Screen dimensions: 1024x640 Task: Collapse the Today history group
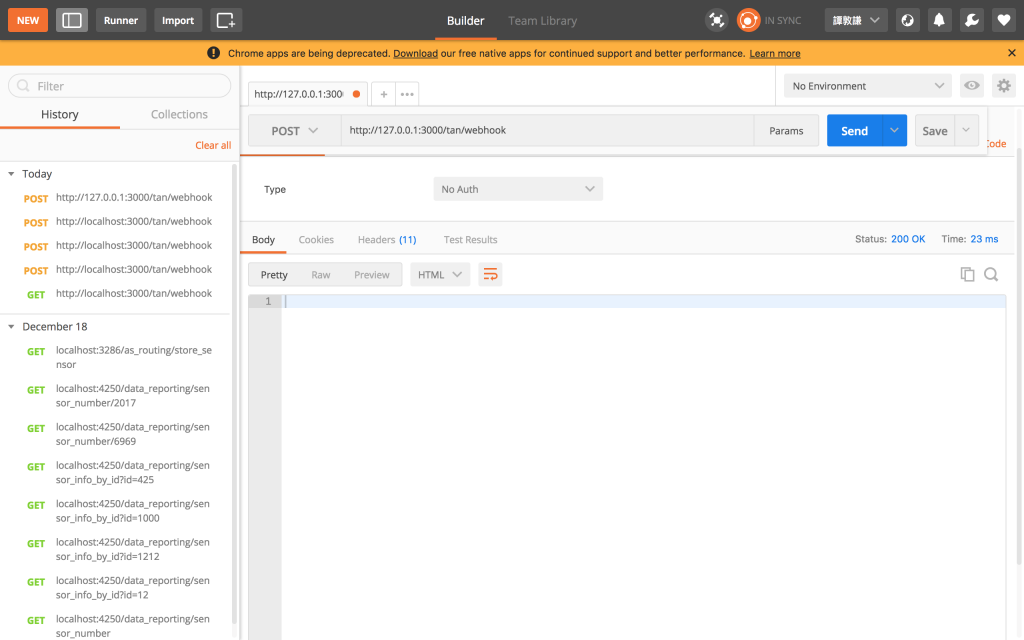(11, 174)
